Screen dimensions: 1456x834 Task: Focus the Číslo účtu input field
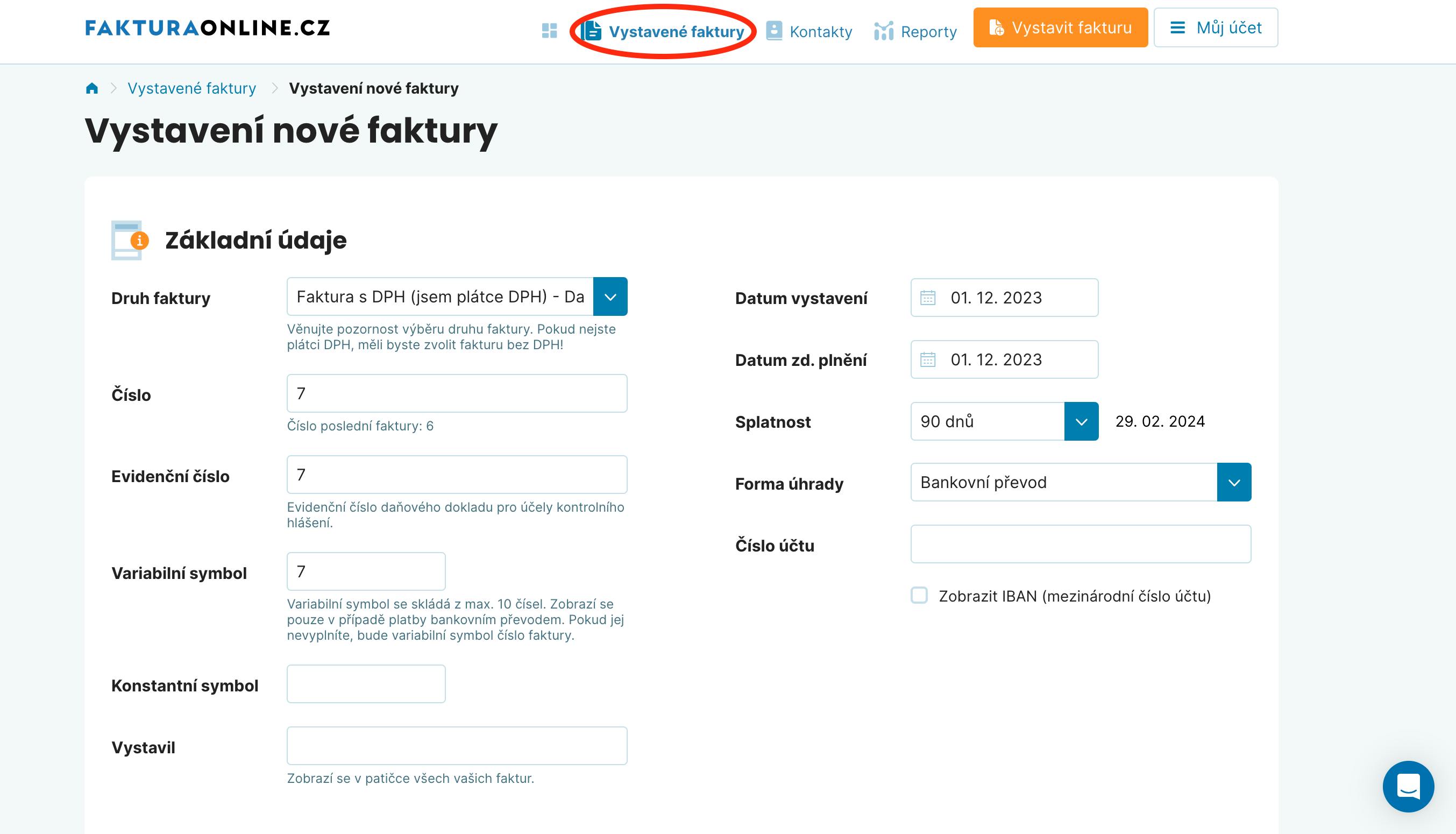pyautogui.click(x=1081, y=544)
